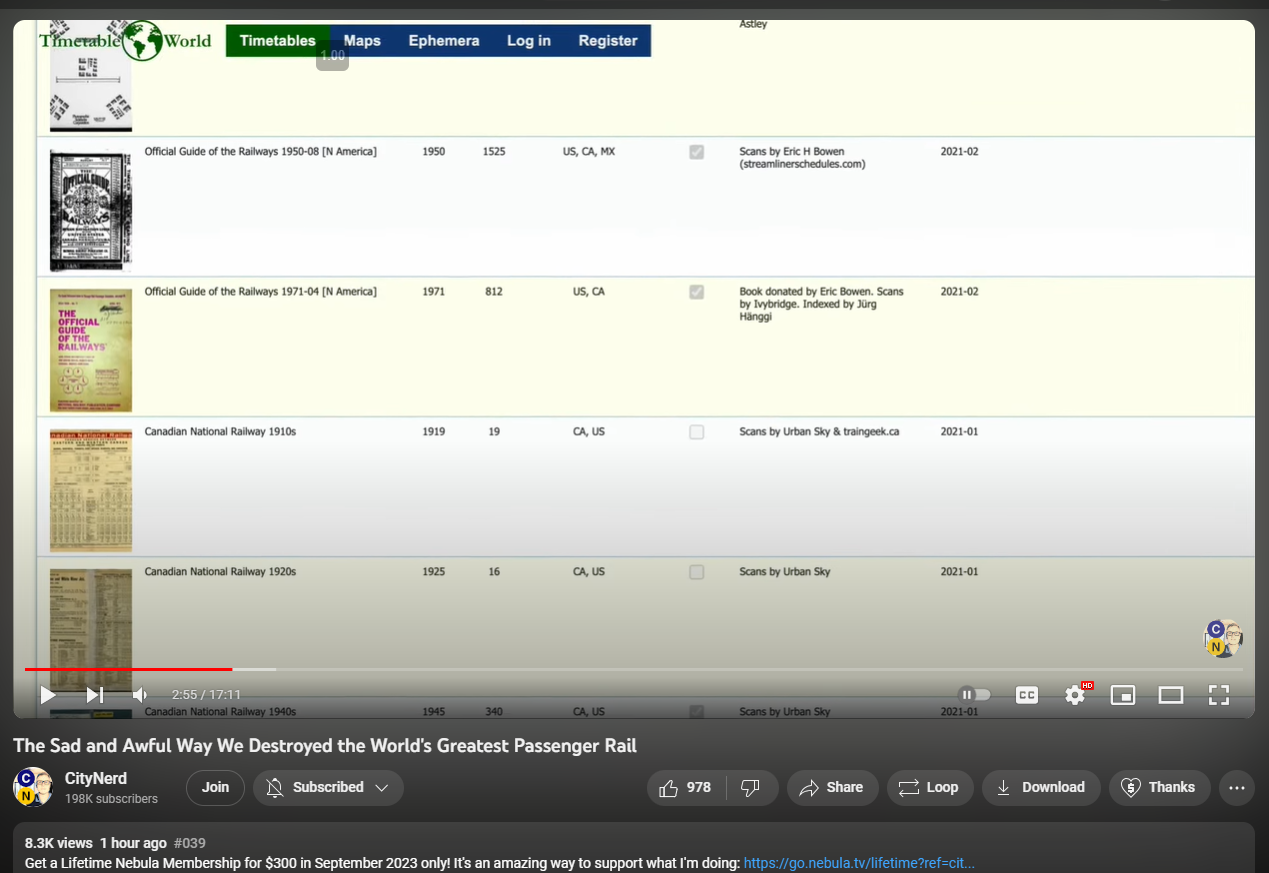
Task: Open miniplayer mode
Action: (1123, 695)
